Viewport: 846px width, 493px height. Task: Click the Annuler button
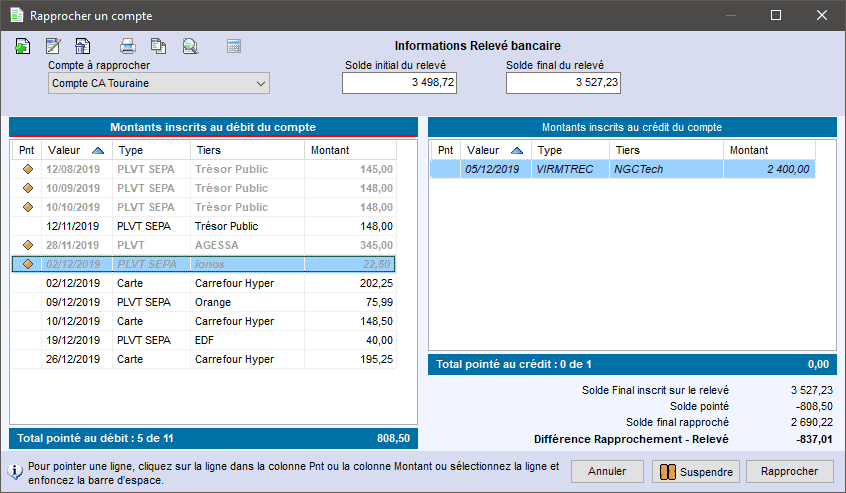(x=607, y=471)
